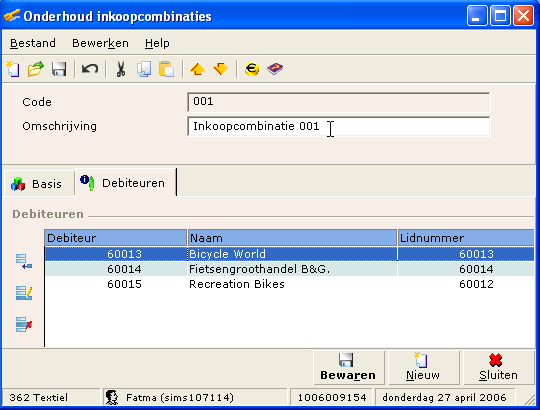Add a debtor row with insert icon

[24, 262]
